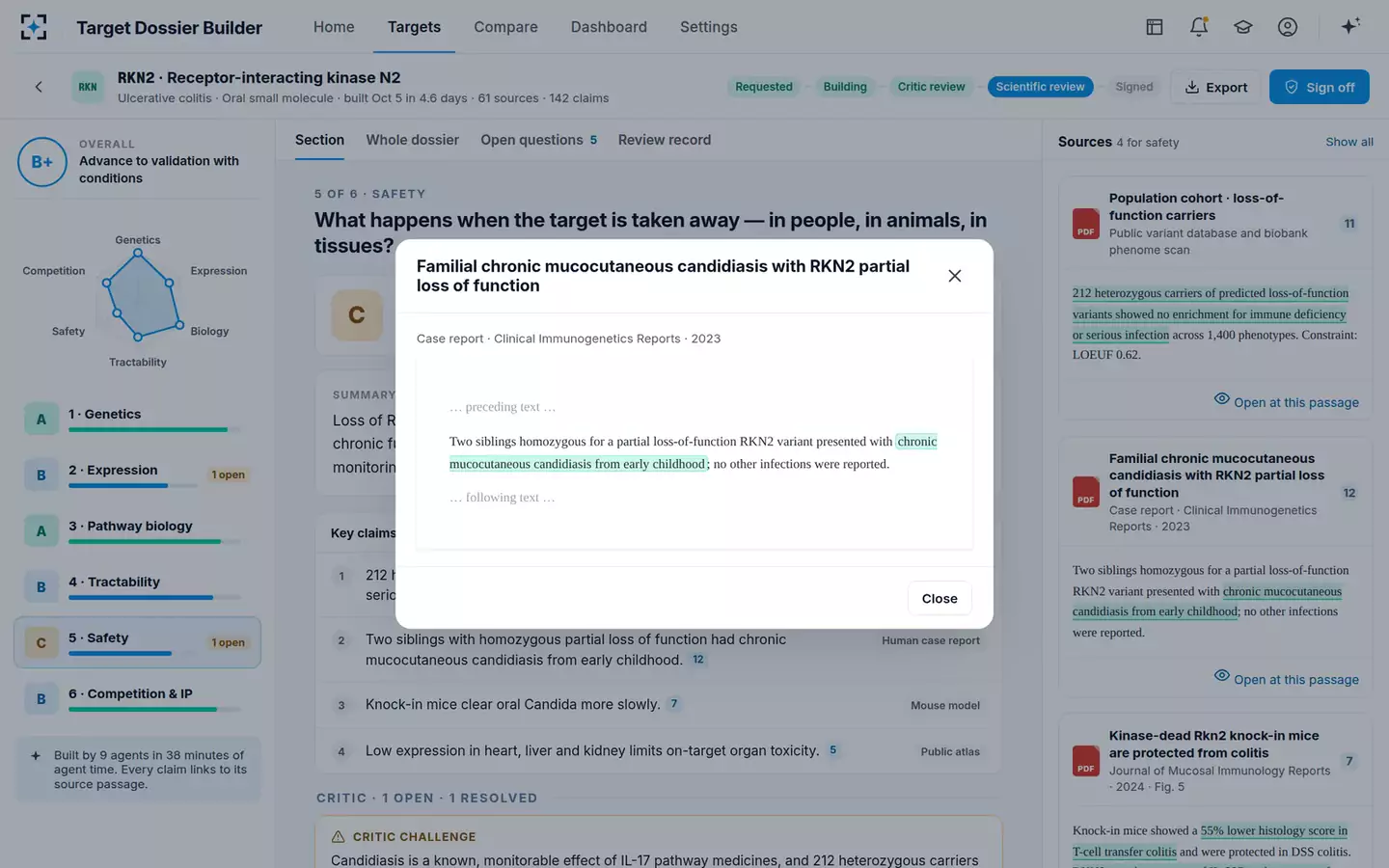Open the notifications bell

pyautogui.click(x=1199, y=27)
